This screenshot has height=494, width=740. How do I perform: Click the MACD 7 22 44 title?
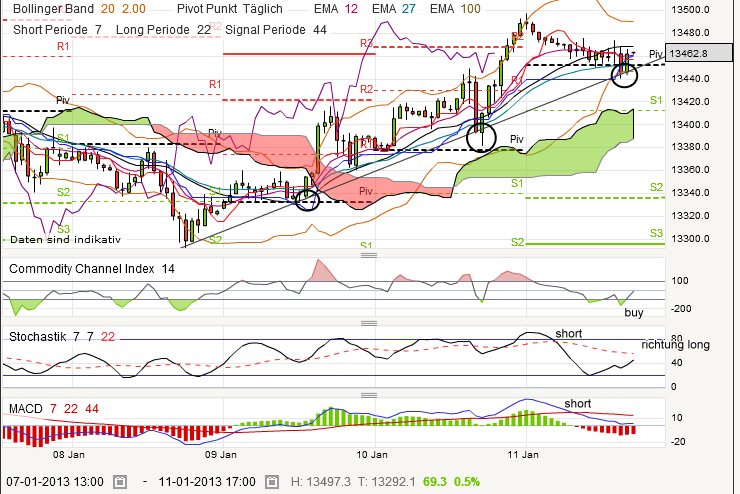[x=54, y=409]
